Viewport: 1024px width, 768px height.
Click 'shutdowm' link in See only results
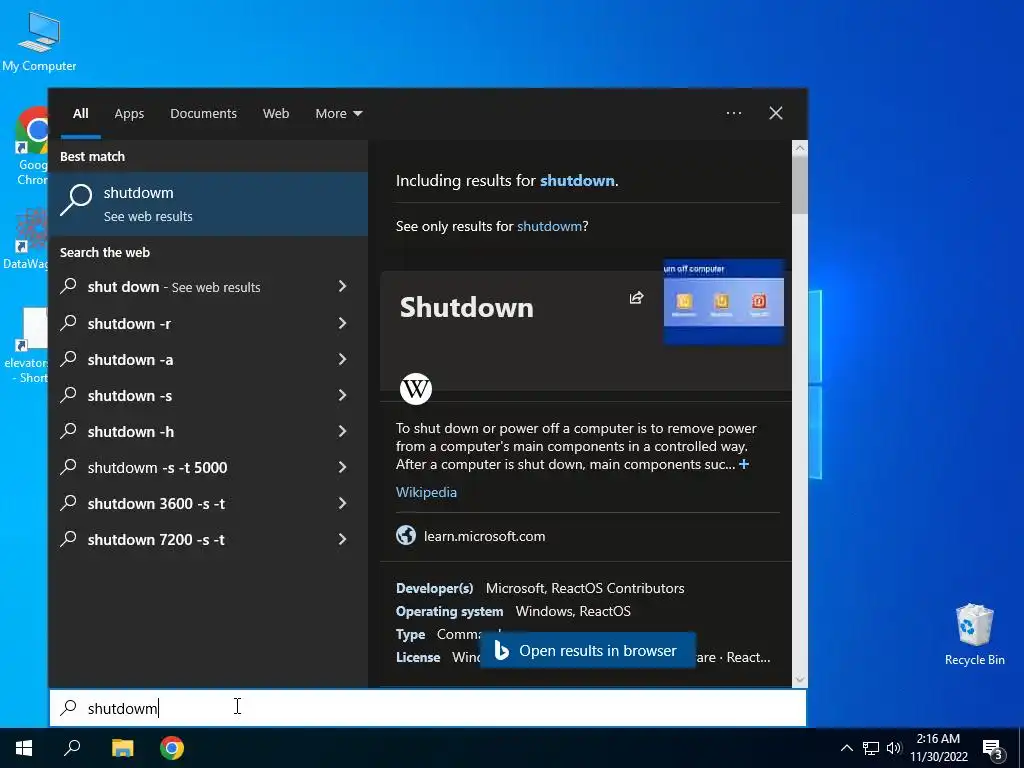pos(549,226)
